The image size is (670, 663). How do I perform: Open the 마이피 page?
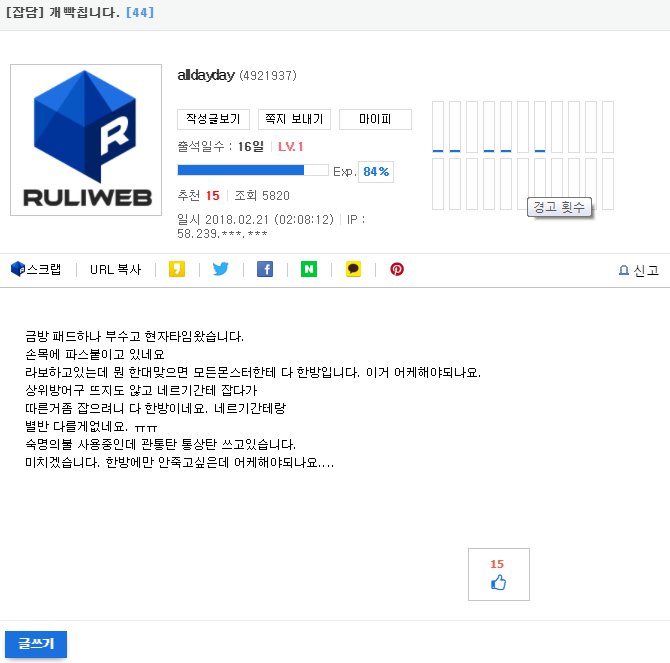click(x=375, y=120)
